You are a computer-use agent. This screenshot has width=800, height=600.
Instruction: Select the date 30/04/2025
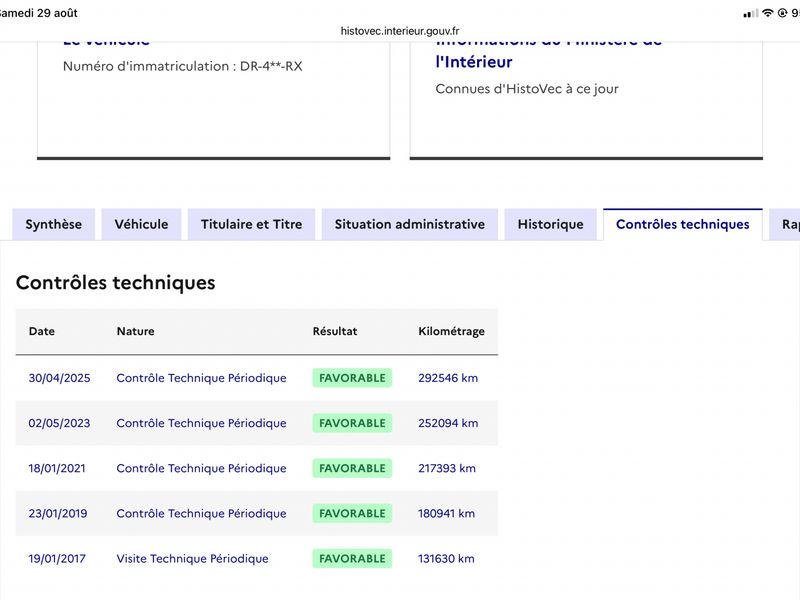tap(59, 378)
